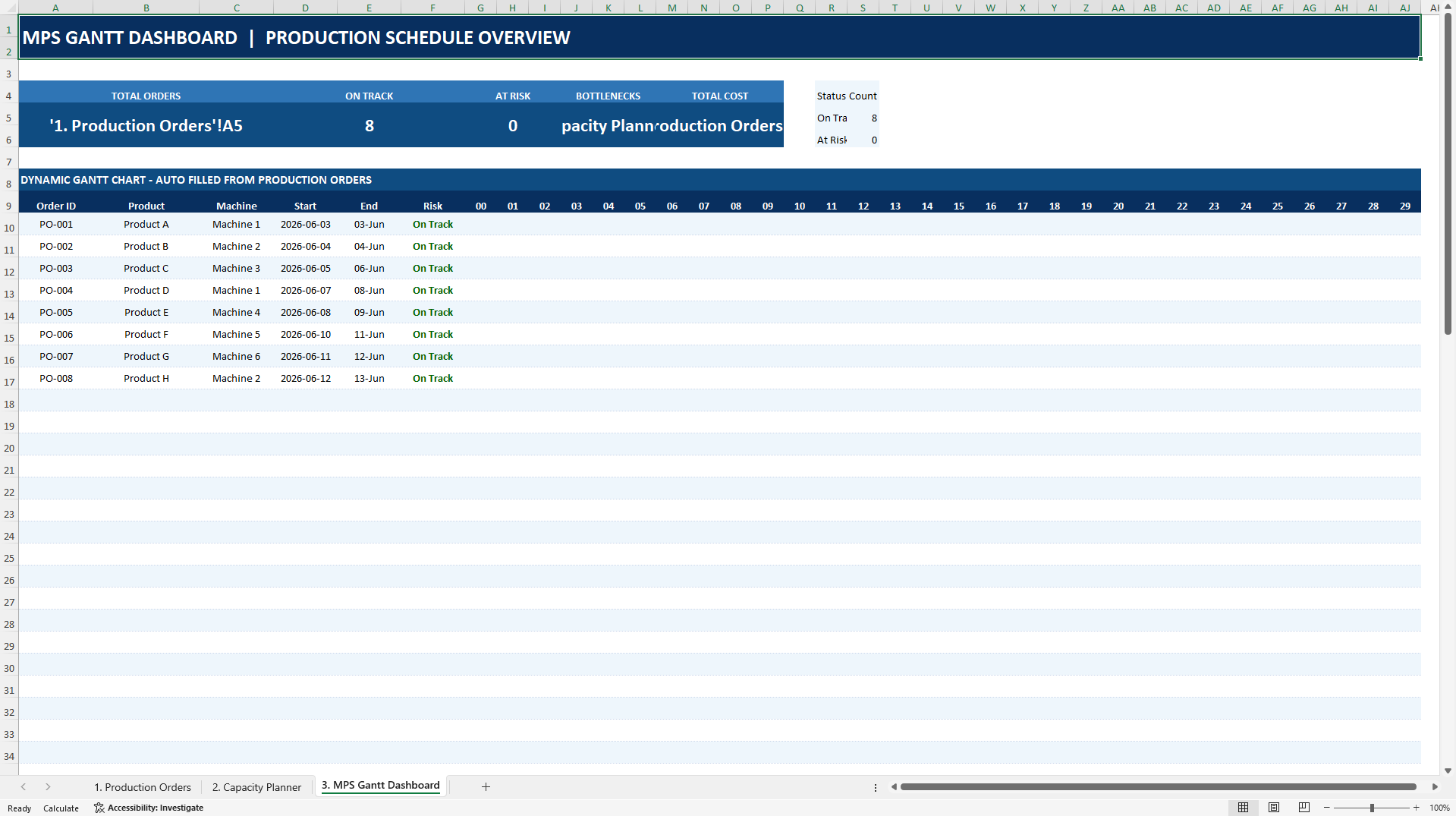Click the vertical scrollbar thumb

tap(1448, 175)
